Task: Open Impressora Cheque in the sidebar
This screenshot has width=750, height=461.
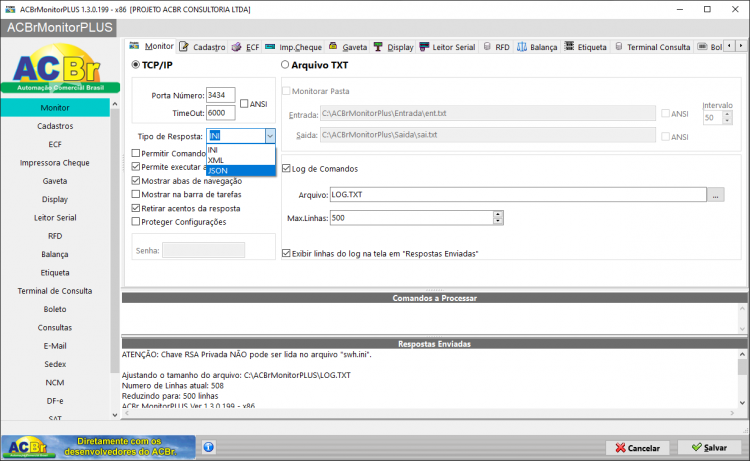Action: coord(55,163)
